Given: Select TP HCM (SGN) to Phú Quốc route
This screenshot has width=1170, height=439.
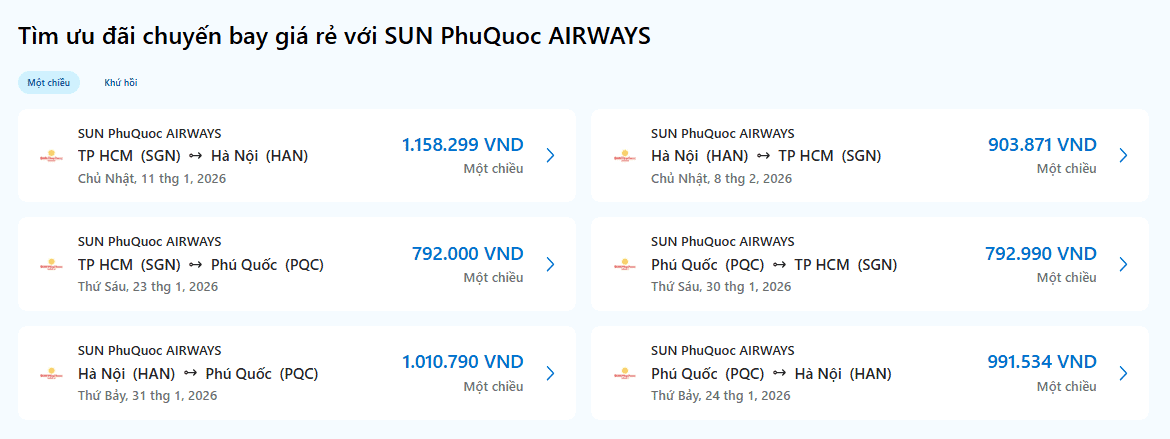Looking at the screenshot, I should (x=201, y=265).
